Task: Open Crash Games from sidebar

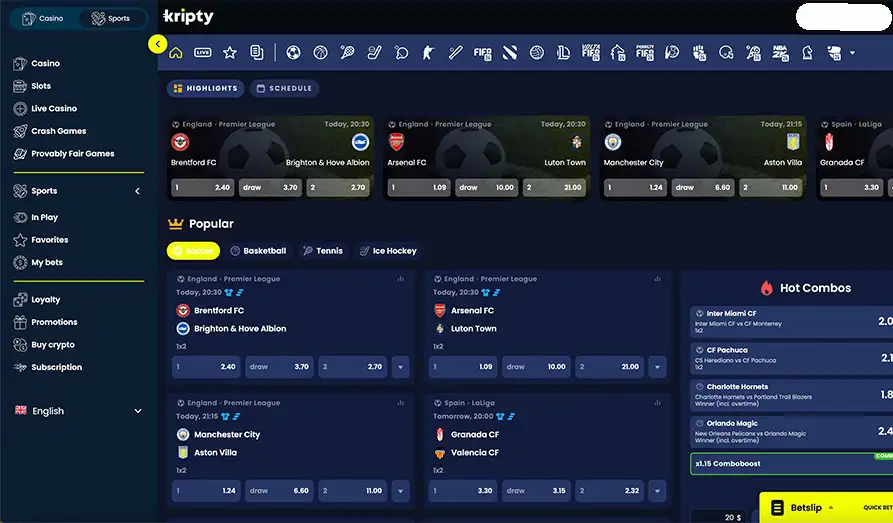Action: pyautogui.click(x=58, y=131)
